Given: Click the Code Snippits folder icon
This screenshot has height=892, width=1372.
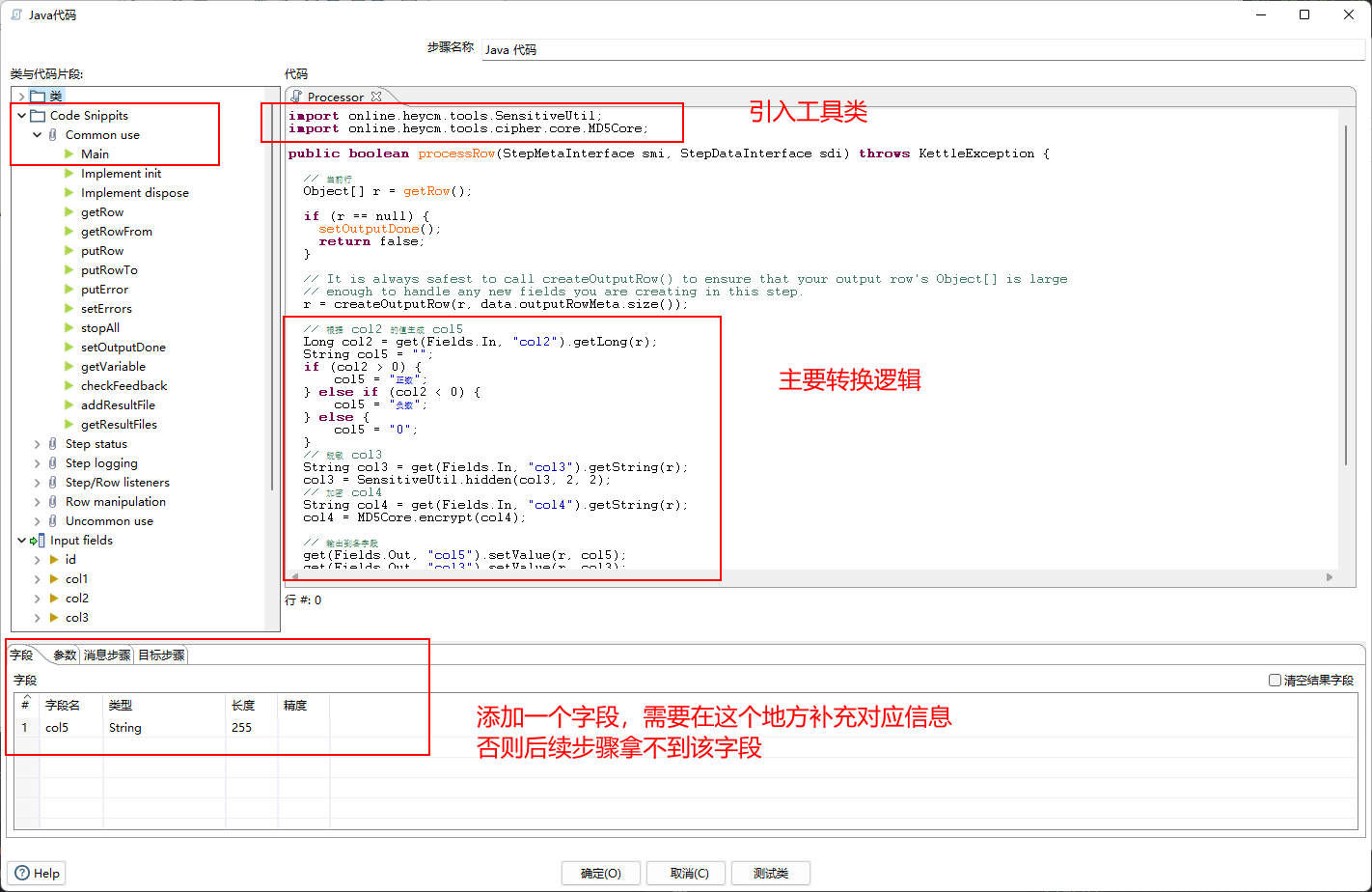Looking at the screenshot, I should [x=38, y=116].
